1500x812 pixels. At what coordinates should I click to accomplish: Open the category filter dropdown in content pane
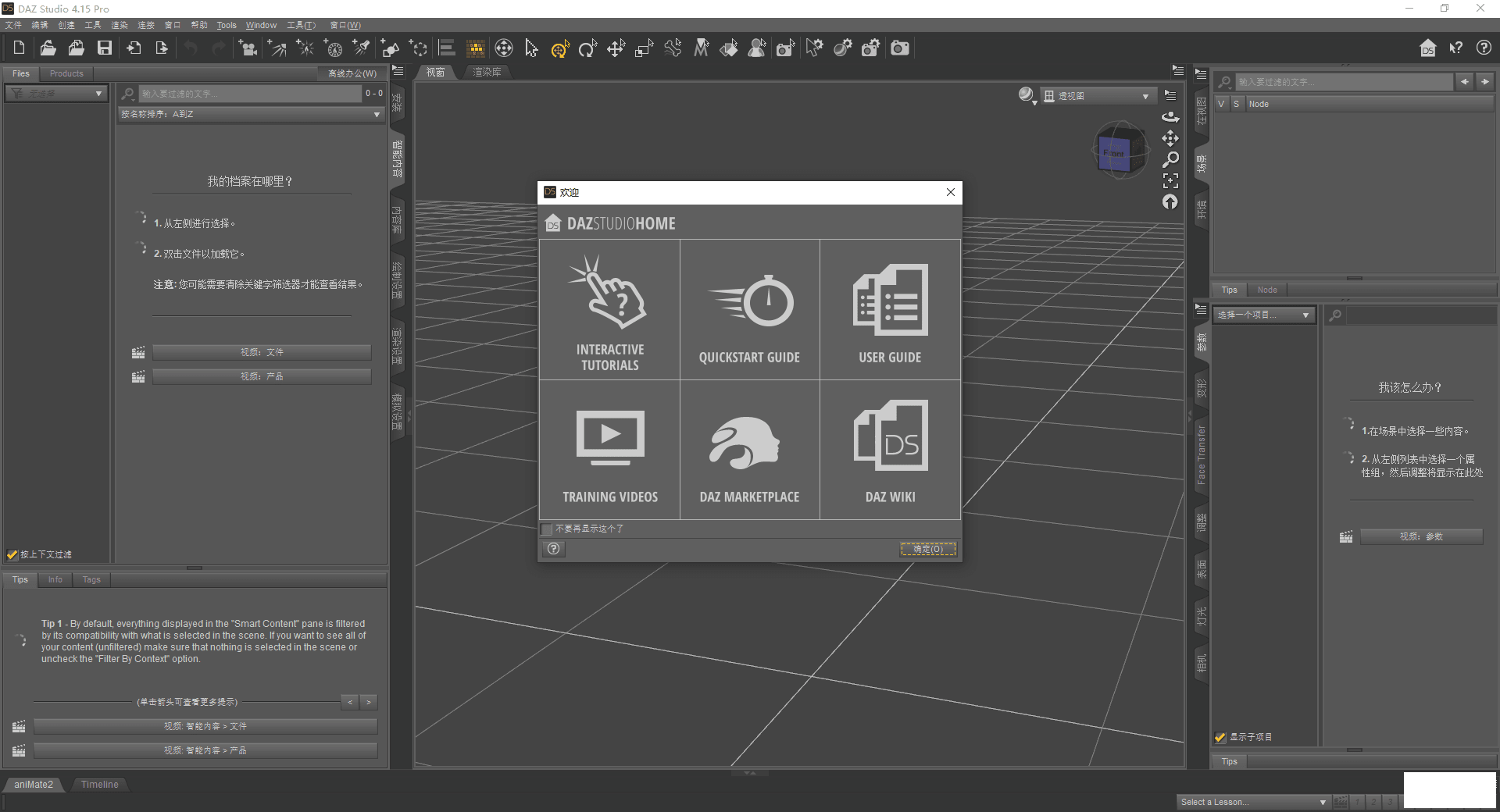tap(55, 94)
